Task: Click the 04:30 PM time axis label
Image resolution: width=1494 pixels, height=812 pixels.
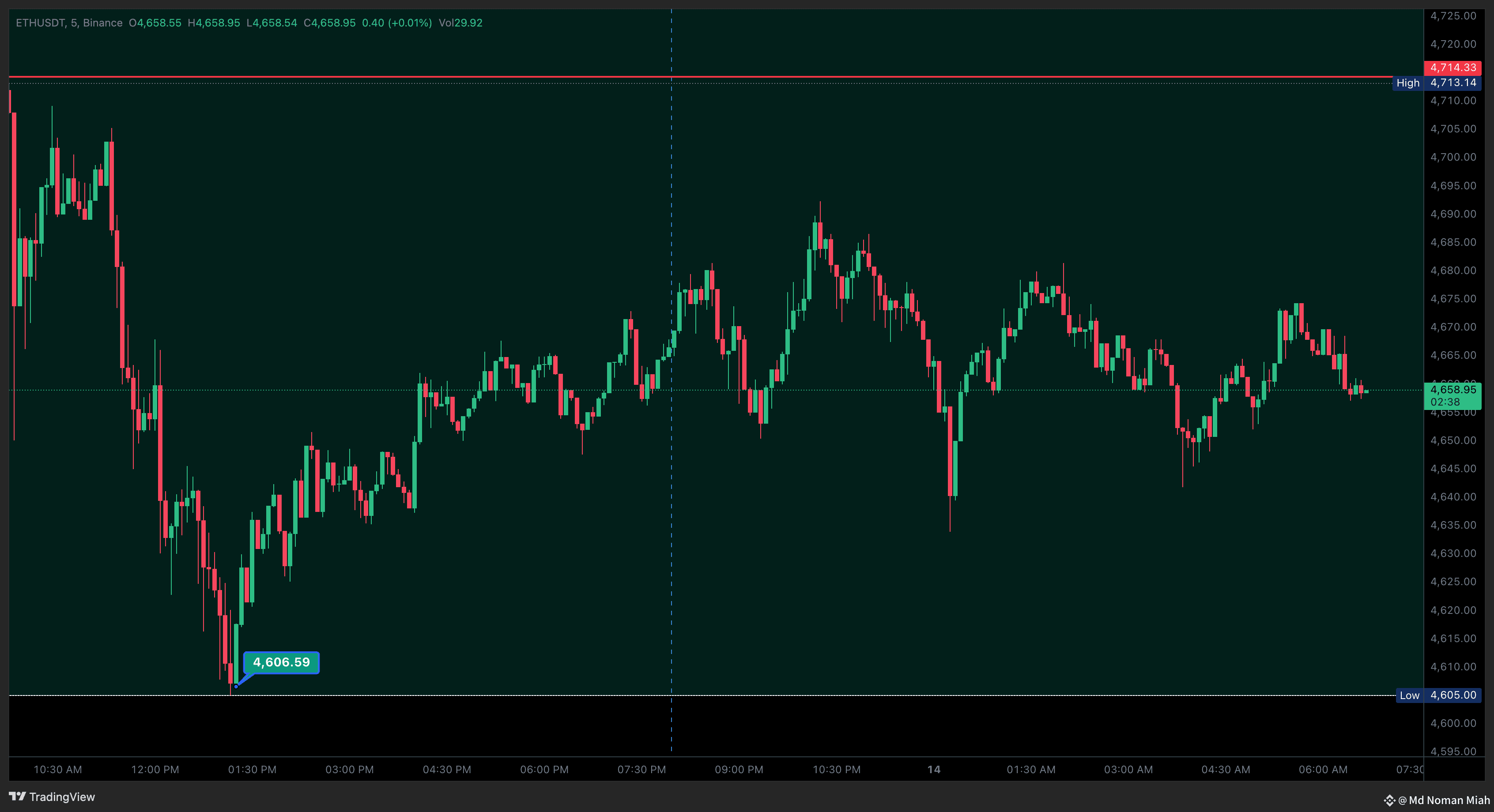Action: pos(447,770)
